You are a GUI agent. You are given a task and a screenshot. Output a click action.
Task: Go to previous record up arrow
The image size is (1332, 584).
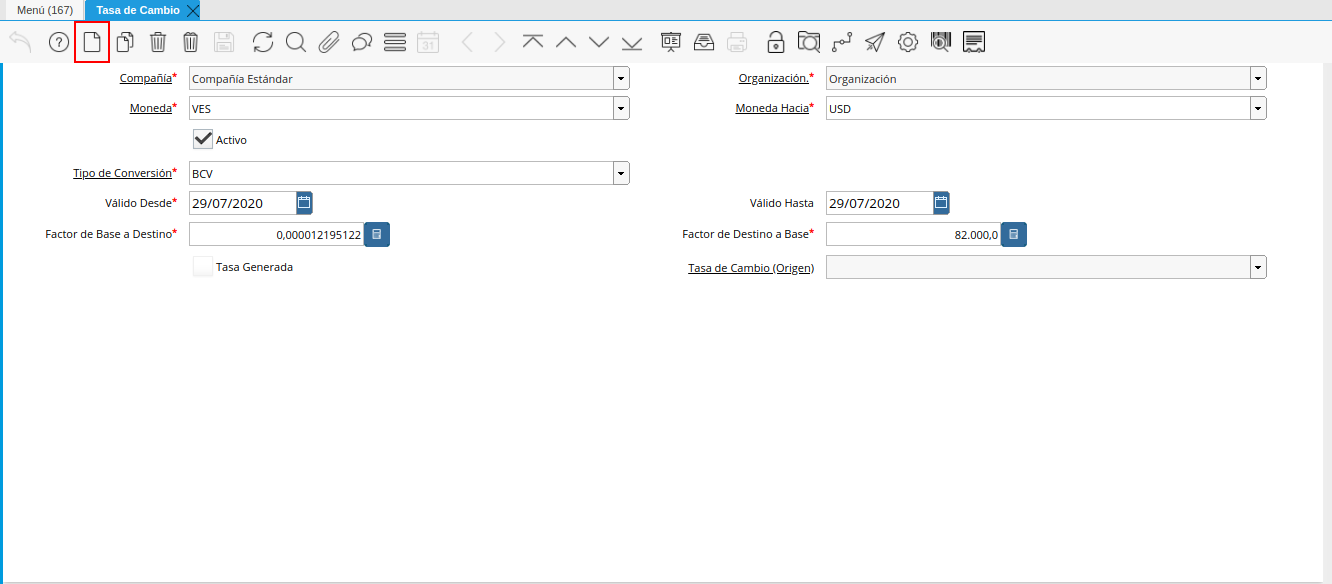pos(566,42)
